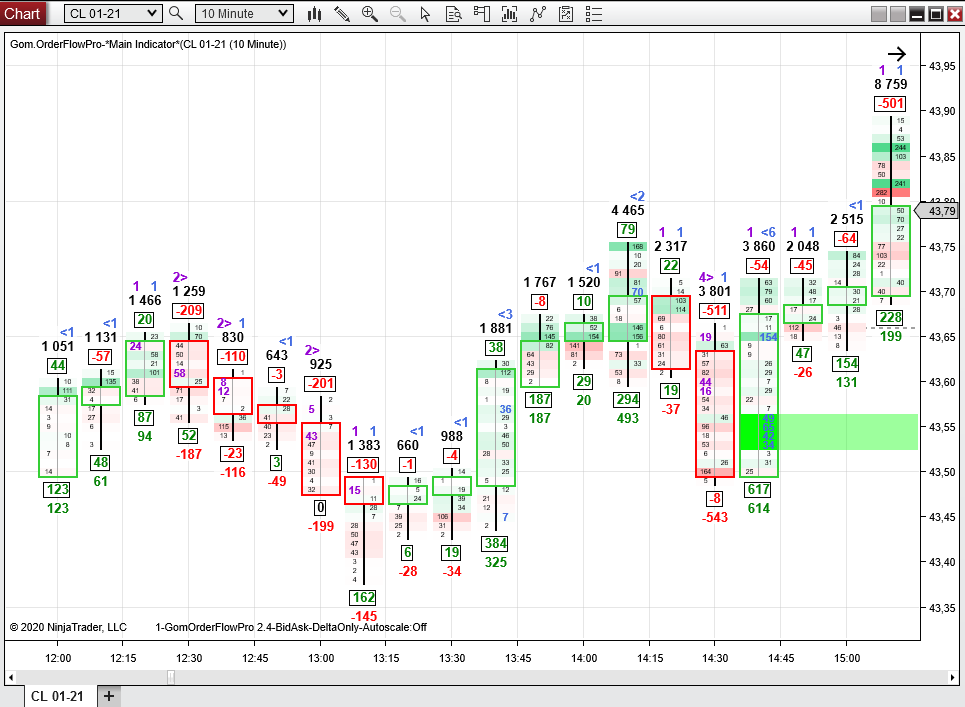
Task: Click the instrument search magnifier icon
Action: point(176,14)
